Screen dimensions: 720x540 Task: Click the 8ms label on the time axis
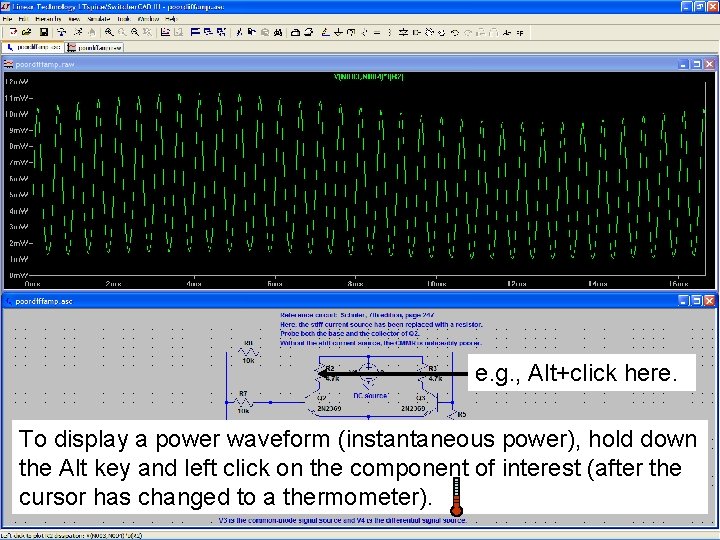point(355,284)
